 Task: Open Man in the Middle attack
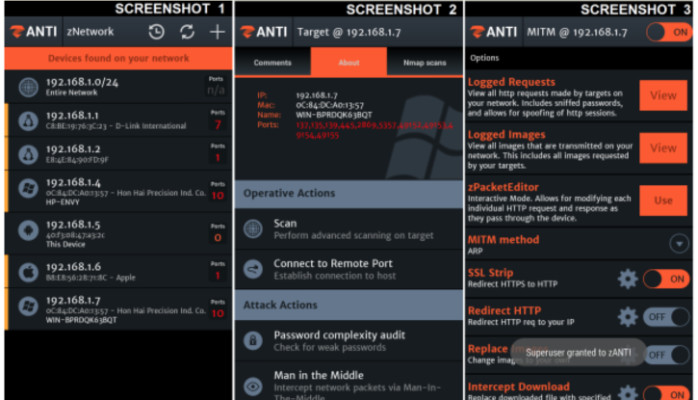click(x=349, y=381)
